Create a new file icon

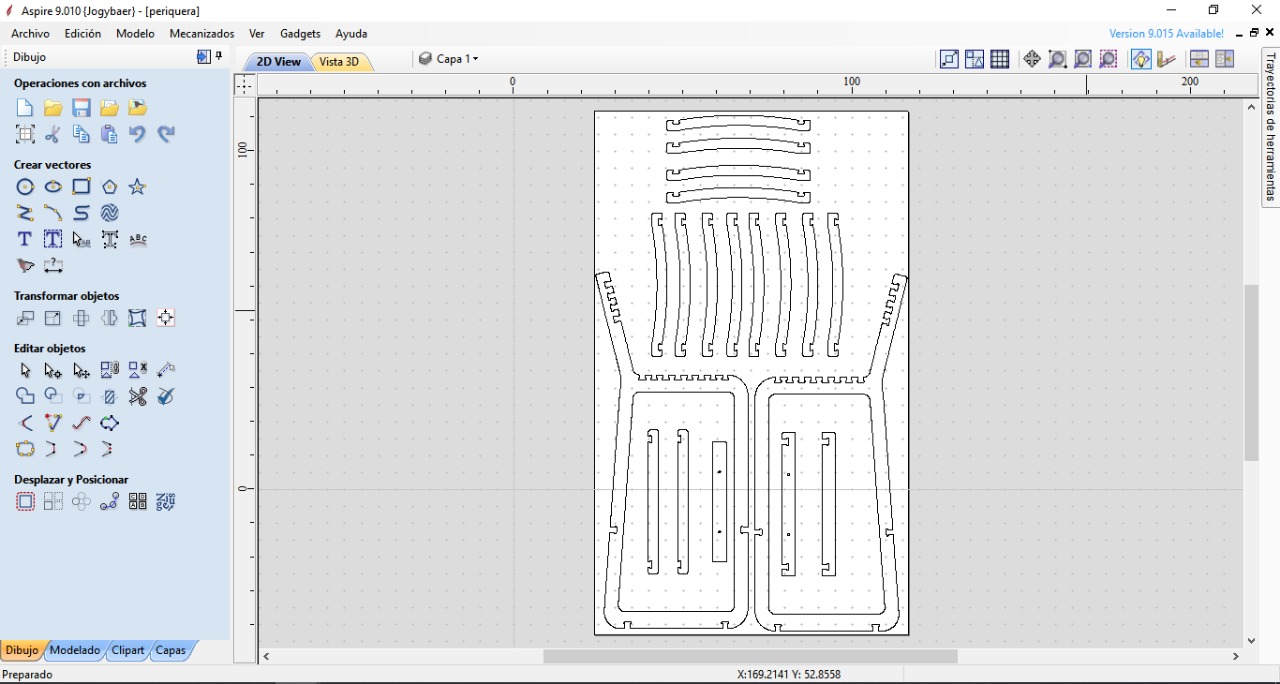click(x=25, y=108)
